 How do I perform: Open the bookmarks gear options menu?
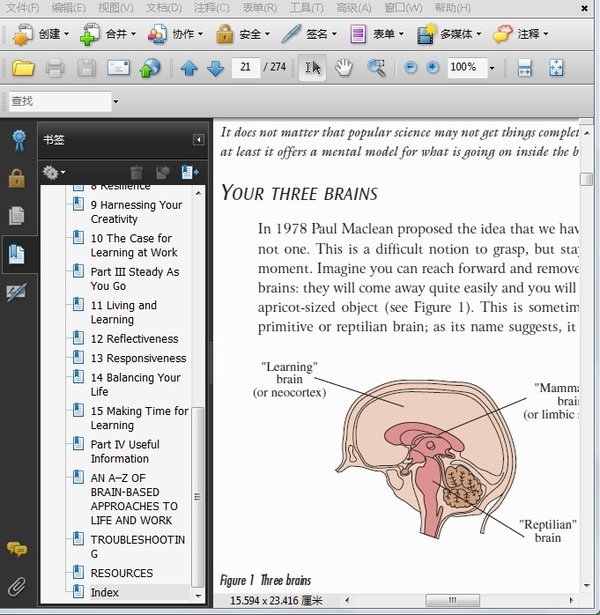(54, 173)
